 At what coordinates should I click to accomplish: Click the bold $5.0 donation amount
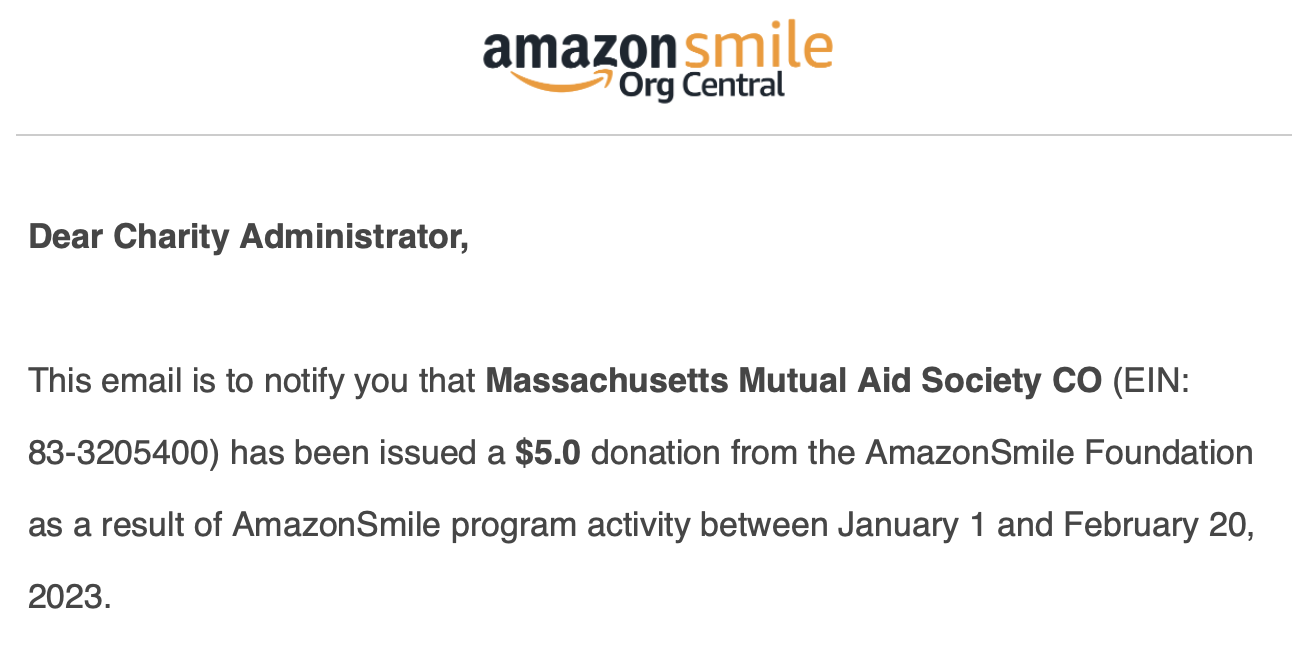547,453
